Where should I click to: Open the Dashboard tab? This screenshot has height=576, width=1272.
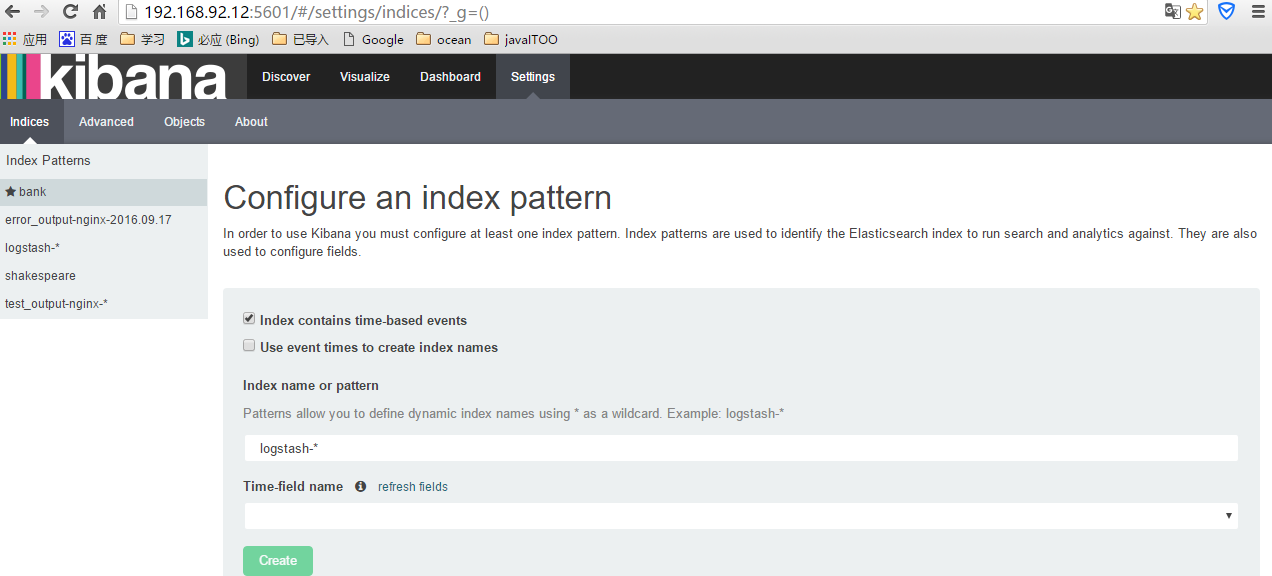(x=450, y=77)
